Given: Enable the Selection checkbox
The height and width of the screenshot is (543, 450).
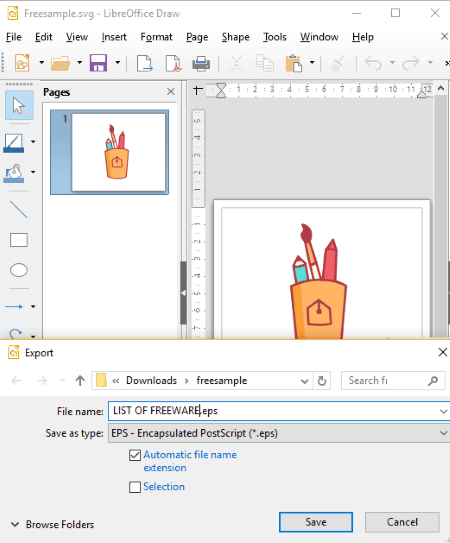Looking at the screenshot, I should (135, 487).
